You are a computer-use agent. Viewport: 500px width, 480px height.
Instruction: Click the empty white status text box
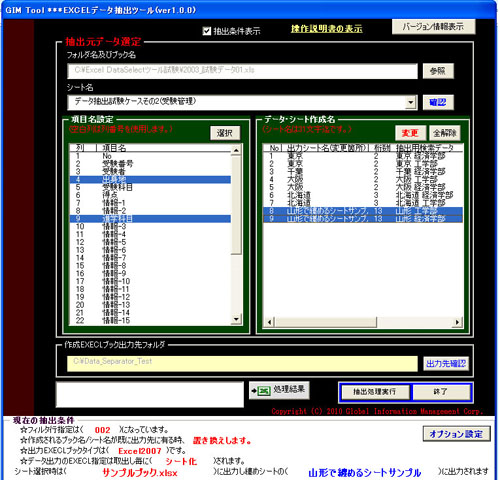[x=150, y=394]
